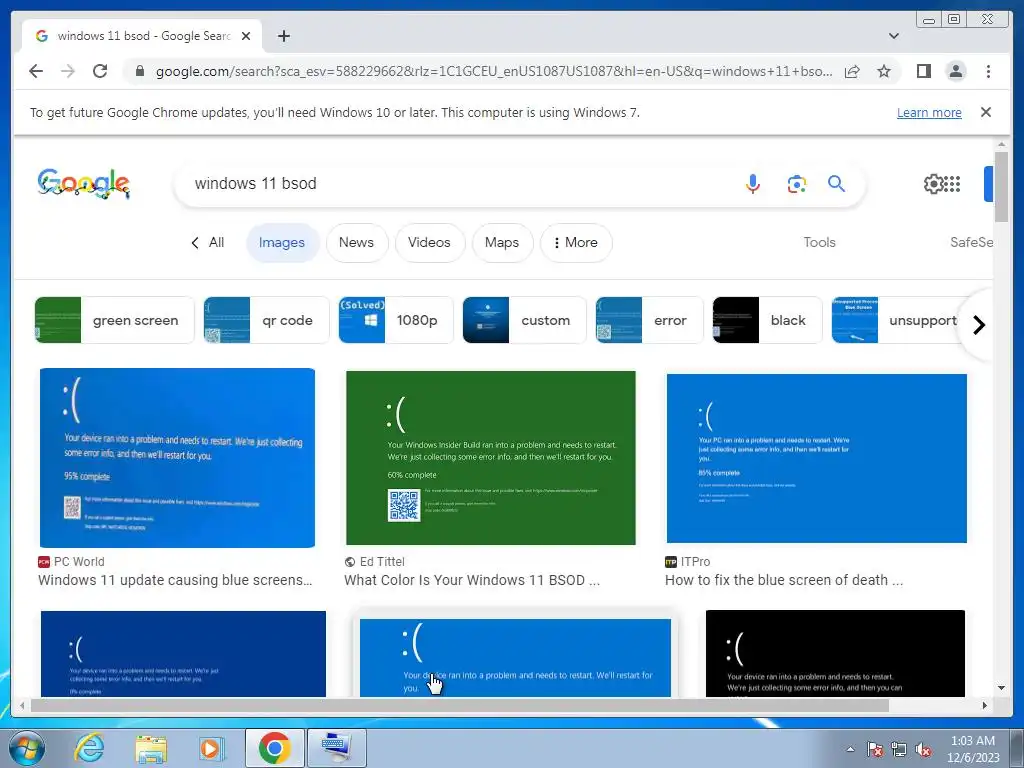Open the black BSOD image thumbnail
Screen dimensions: 1024x768
(x=835, y=653)
